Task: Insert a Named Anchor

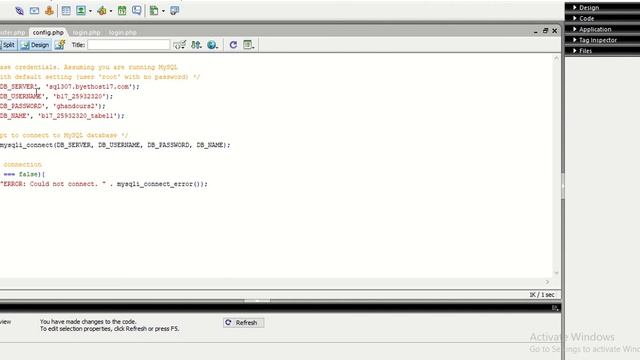Action: [x=49, y=11]
